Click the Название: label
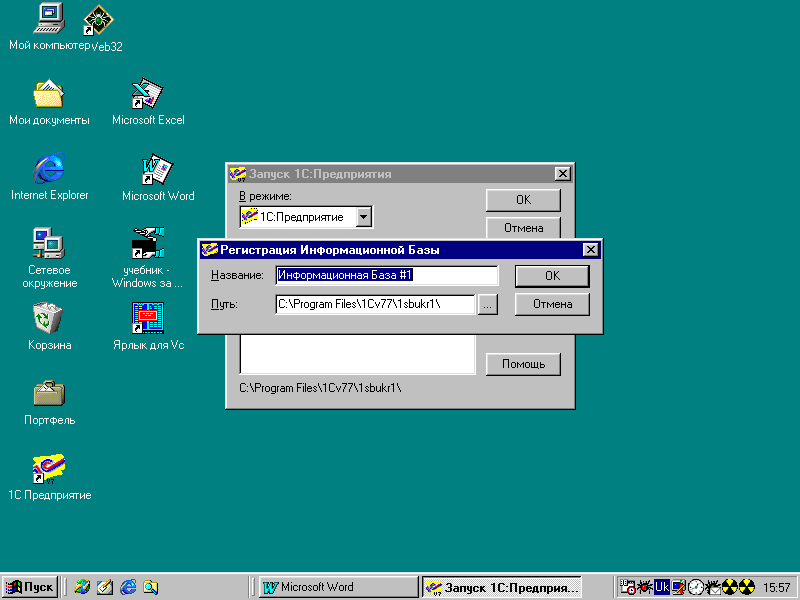This screenshot has height=600, width=800. (x=237, y=275)
